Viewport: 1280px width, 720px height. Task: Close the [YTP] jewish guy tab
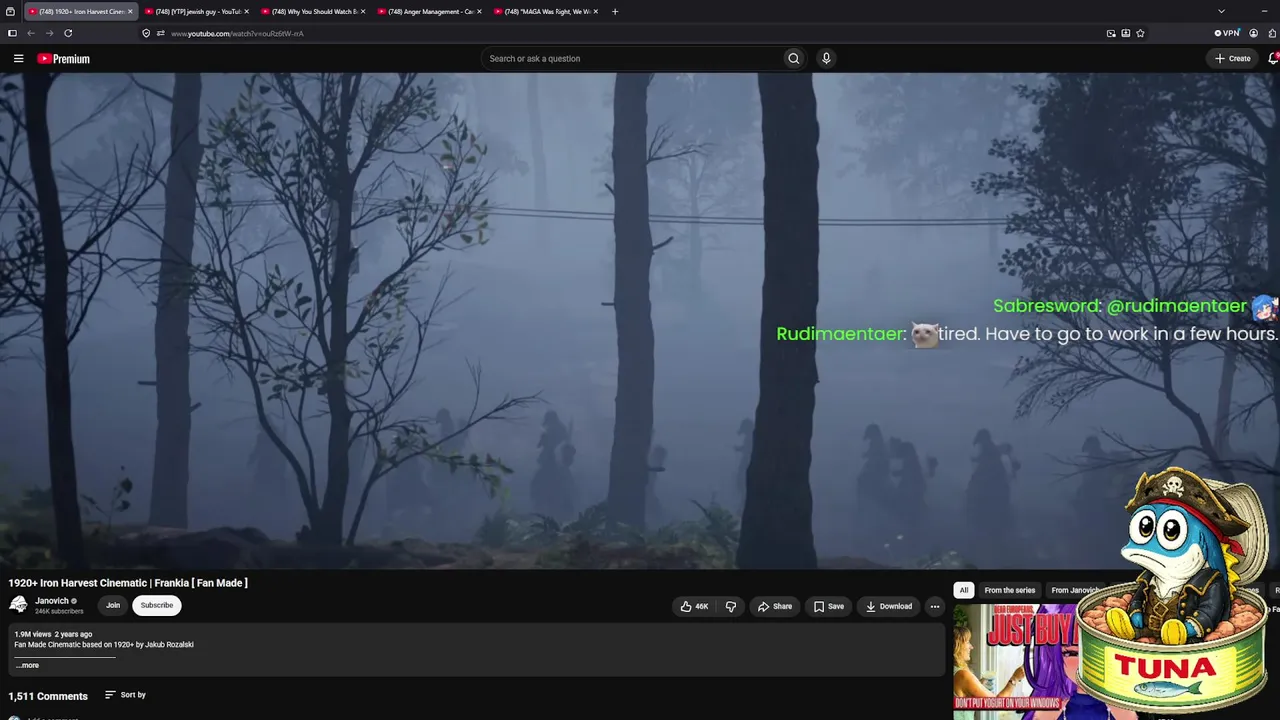pyautogui.click(x=246, y=12)
